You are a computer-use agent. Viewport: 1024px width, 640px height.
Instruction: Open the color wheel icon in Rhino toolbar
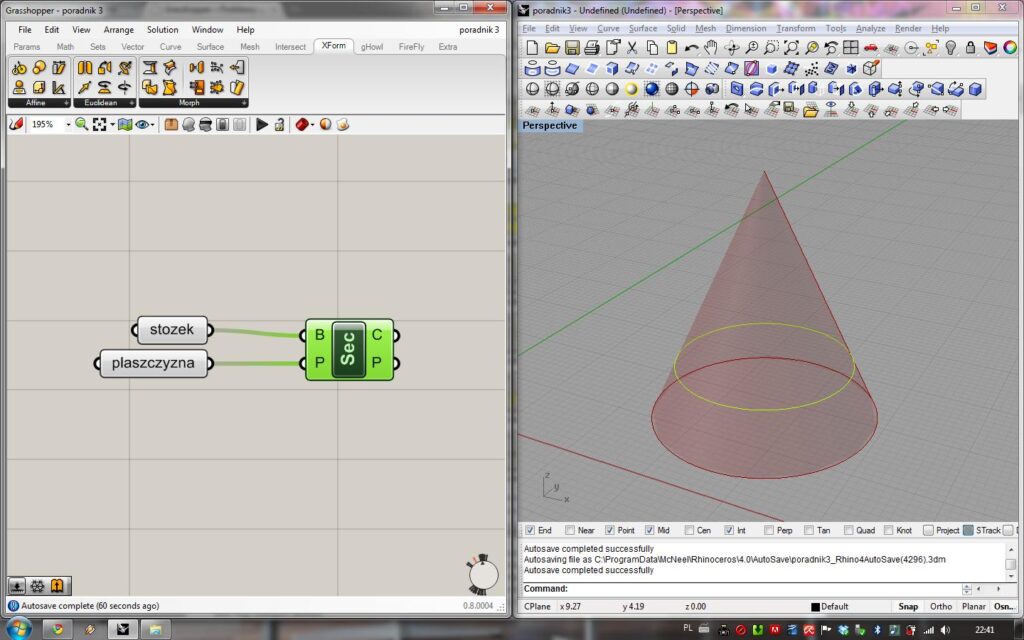[x=1010, y=48]
